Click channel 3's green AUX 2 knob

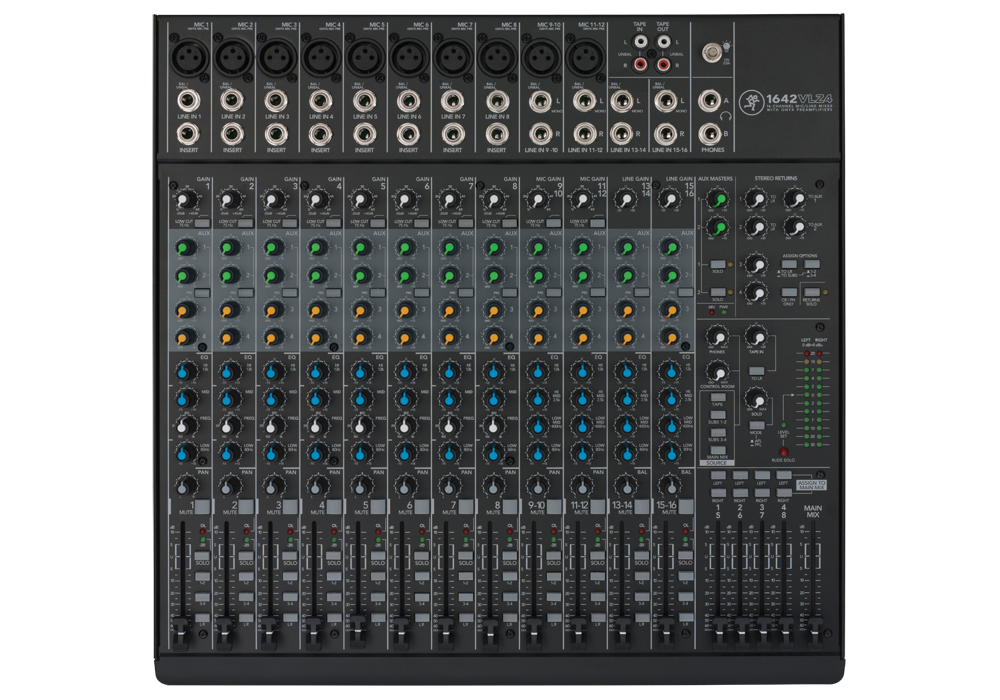(274, 276)
